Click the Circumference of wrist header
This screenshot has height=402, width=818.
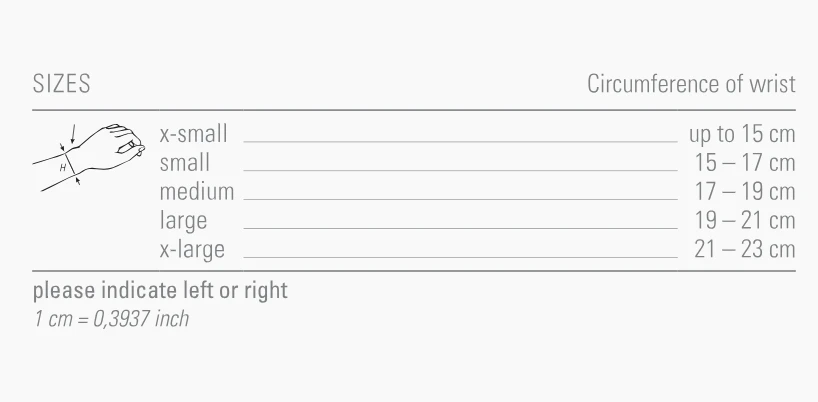(x=691, y=84)
